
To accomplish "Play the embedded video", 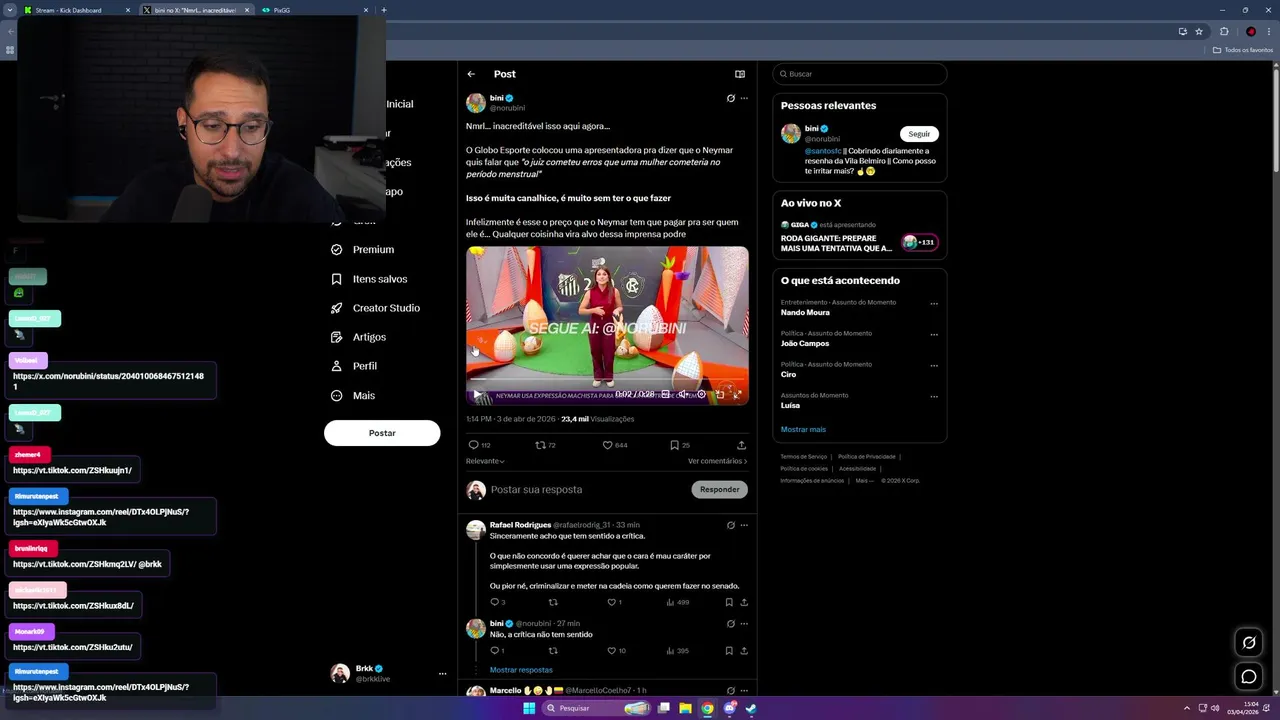I will click(477, 394).
